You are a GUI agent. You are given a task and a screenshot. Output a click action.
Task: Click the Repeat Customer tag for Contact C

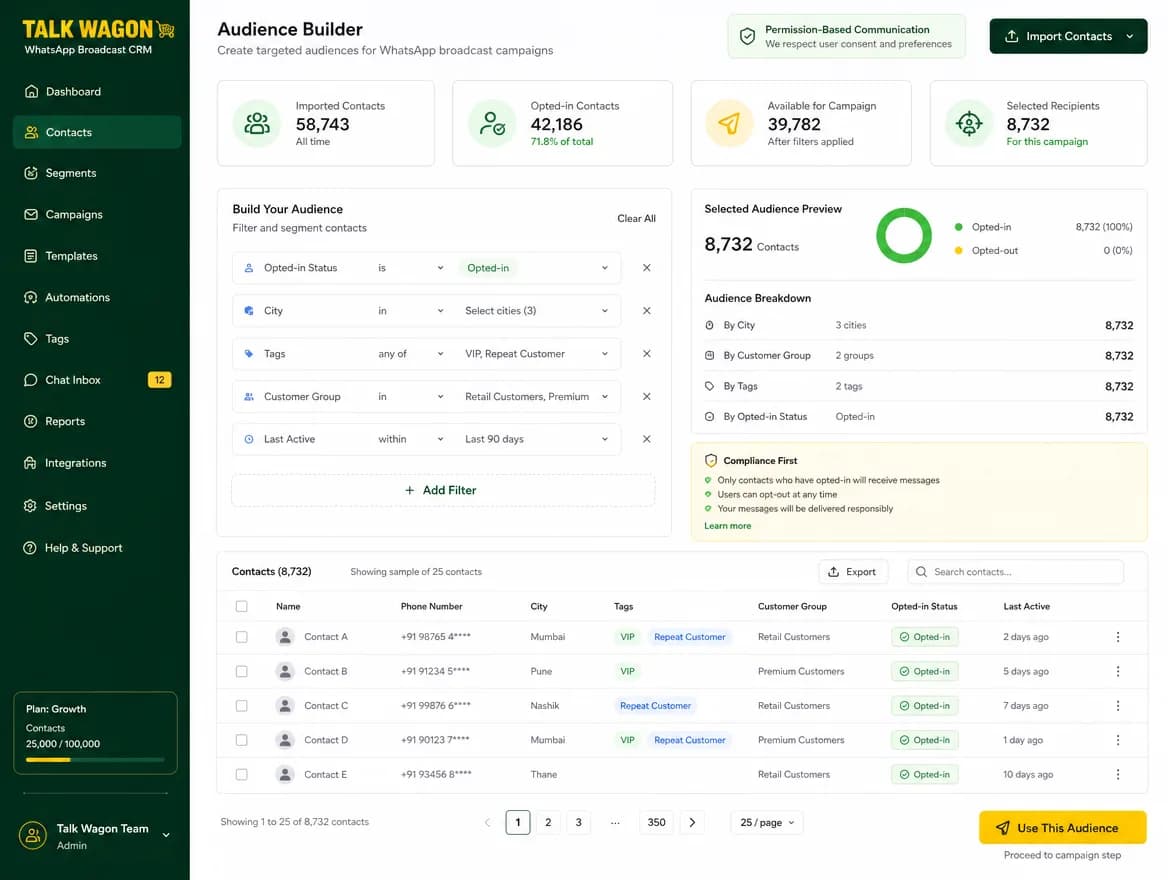pyautogui.click(x=655, y=706)
